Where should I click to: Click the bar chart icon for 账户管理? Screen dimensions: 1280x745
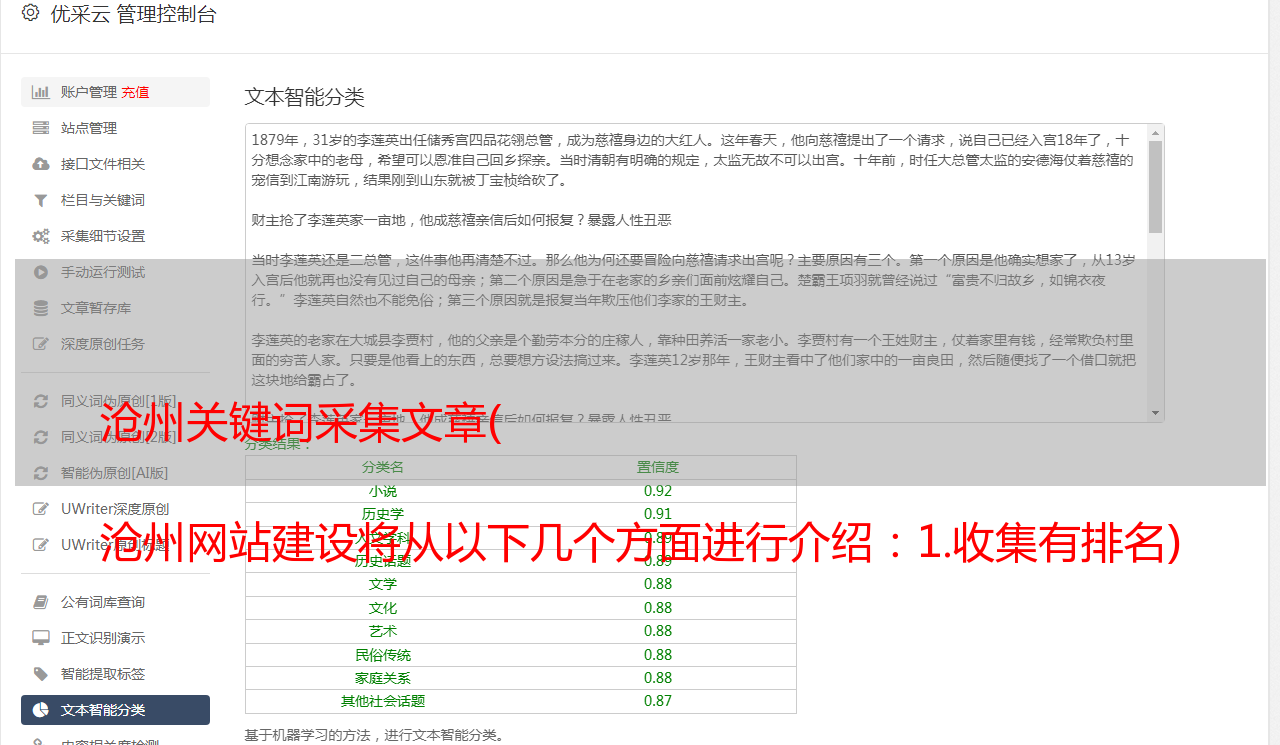click(41, 92)
